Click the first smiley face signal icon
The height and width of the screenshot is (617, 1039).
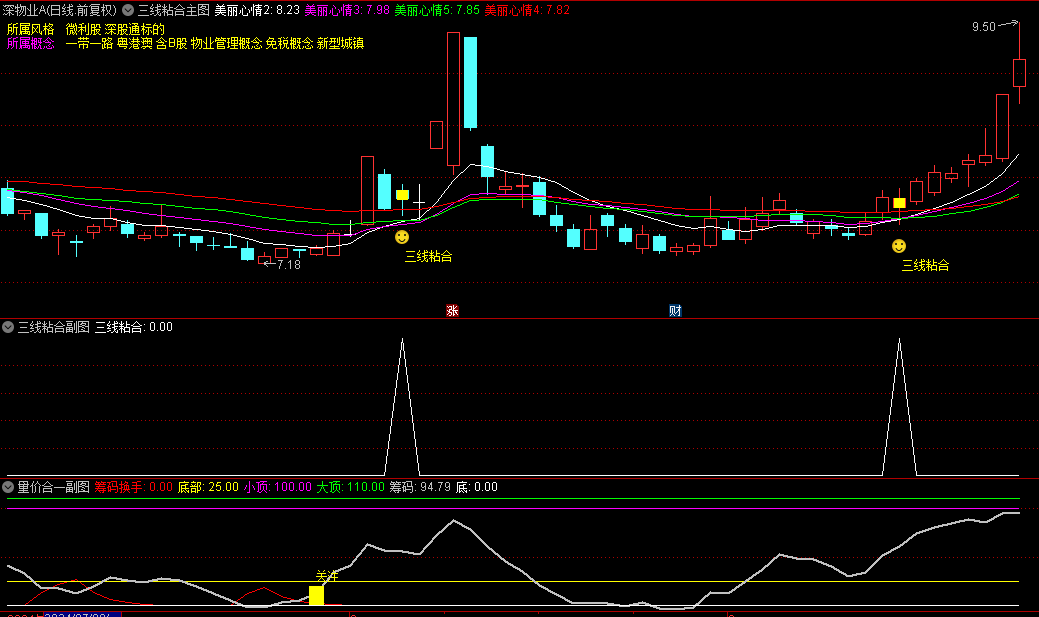click(x=402, y=237)
